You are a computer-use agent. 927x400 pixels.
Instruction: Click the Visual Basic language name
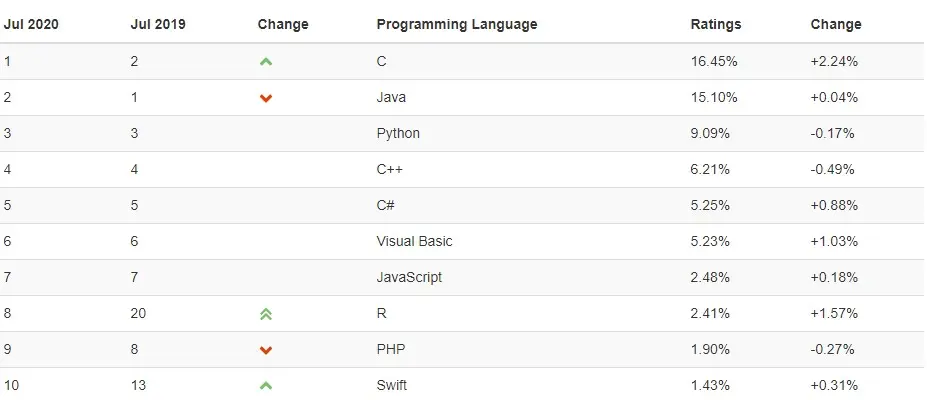point(414,241)
